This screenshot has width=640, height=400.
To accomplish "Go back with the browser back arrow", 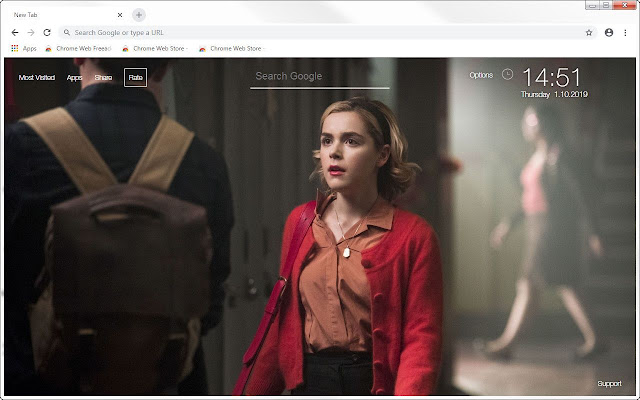I will click(15, 33).
